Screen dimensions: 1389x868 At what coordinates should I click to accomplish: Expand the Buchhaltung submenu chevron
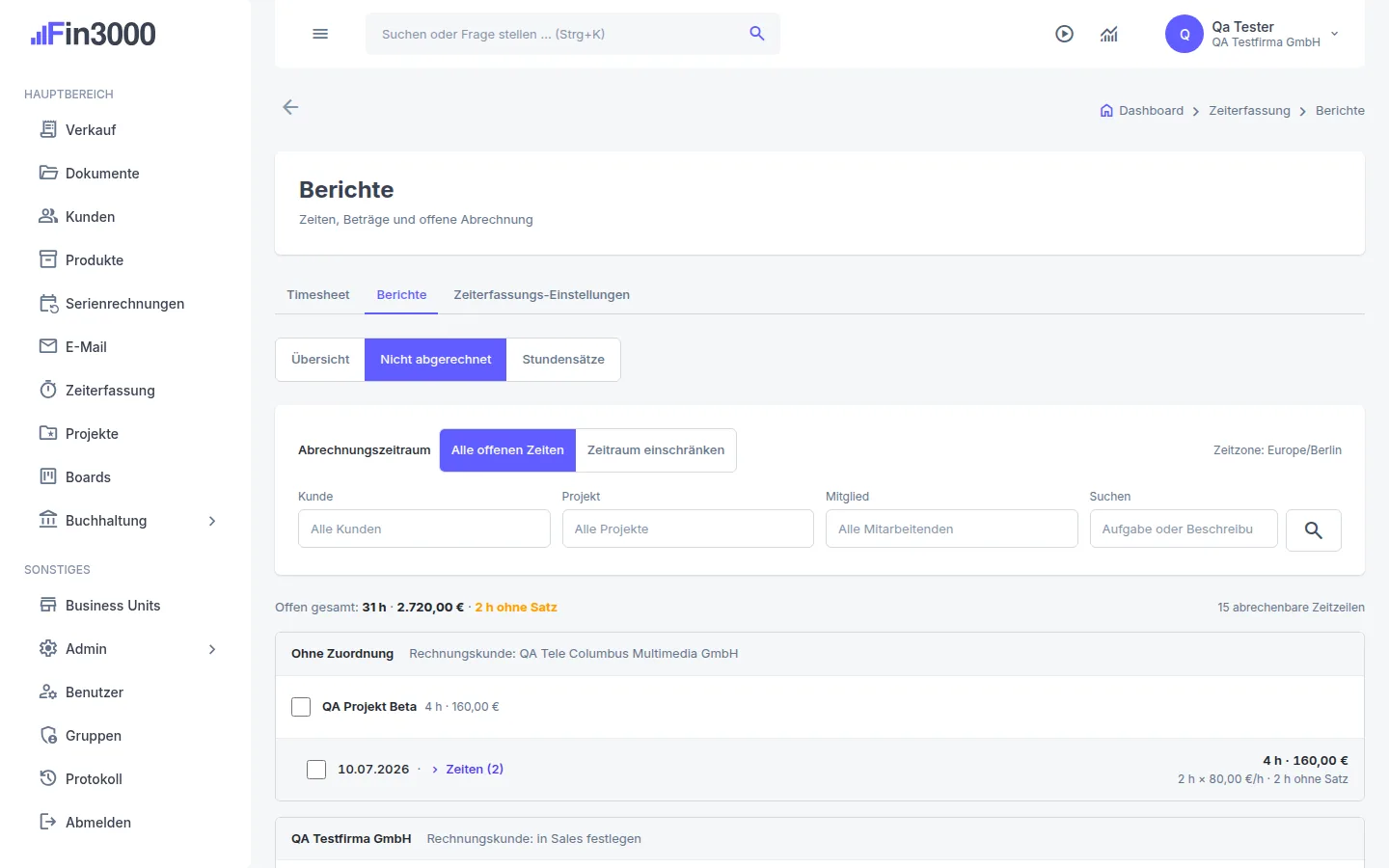tap(212, 521)
